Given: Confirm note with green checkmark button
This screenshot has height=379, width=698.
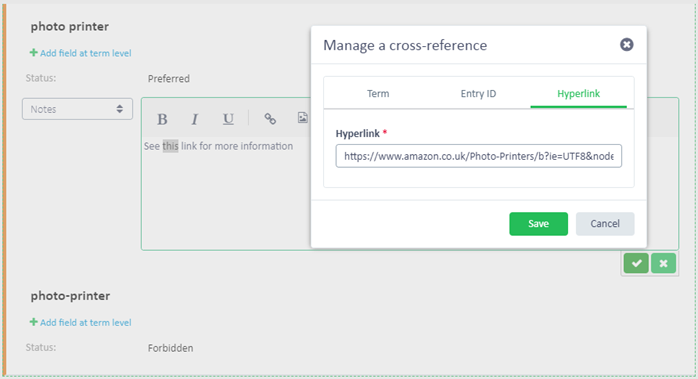Looking at the screenshot, I should pyautogui.click(x=636, y=263).
